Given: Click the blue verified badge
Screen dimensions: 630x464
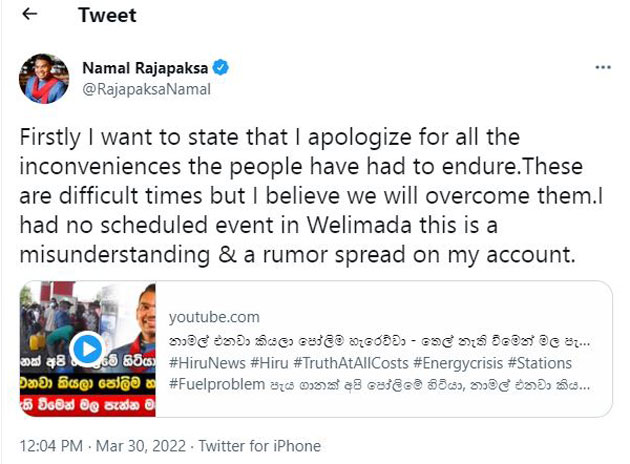Looking at the screenshot, I should (x=221, y=67).
